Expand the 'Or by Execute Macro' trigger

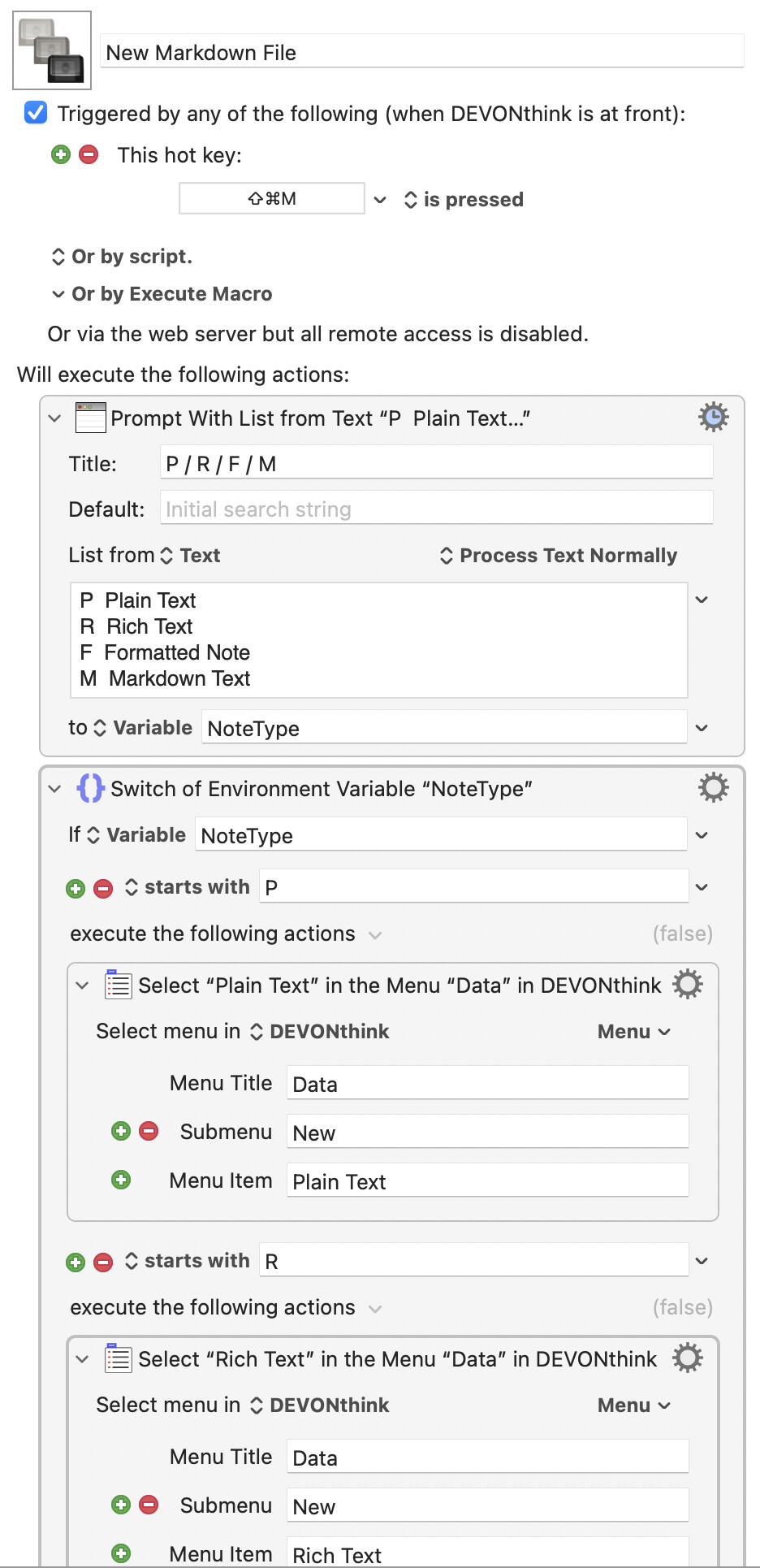[58, 294]
